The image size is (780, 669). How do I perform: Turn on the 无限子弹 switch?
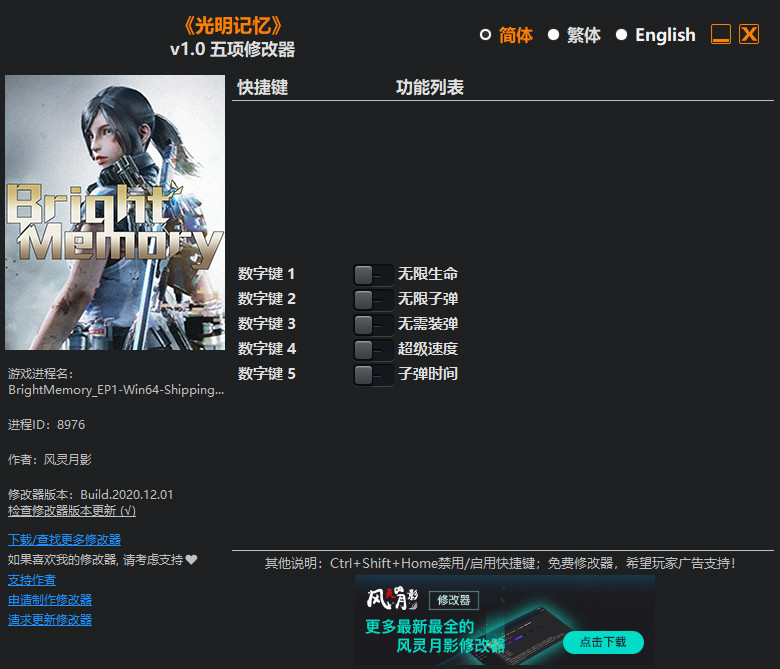(373, 299)
